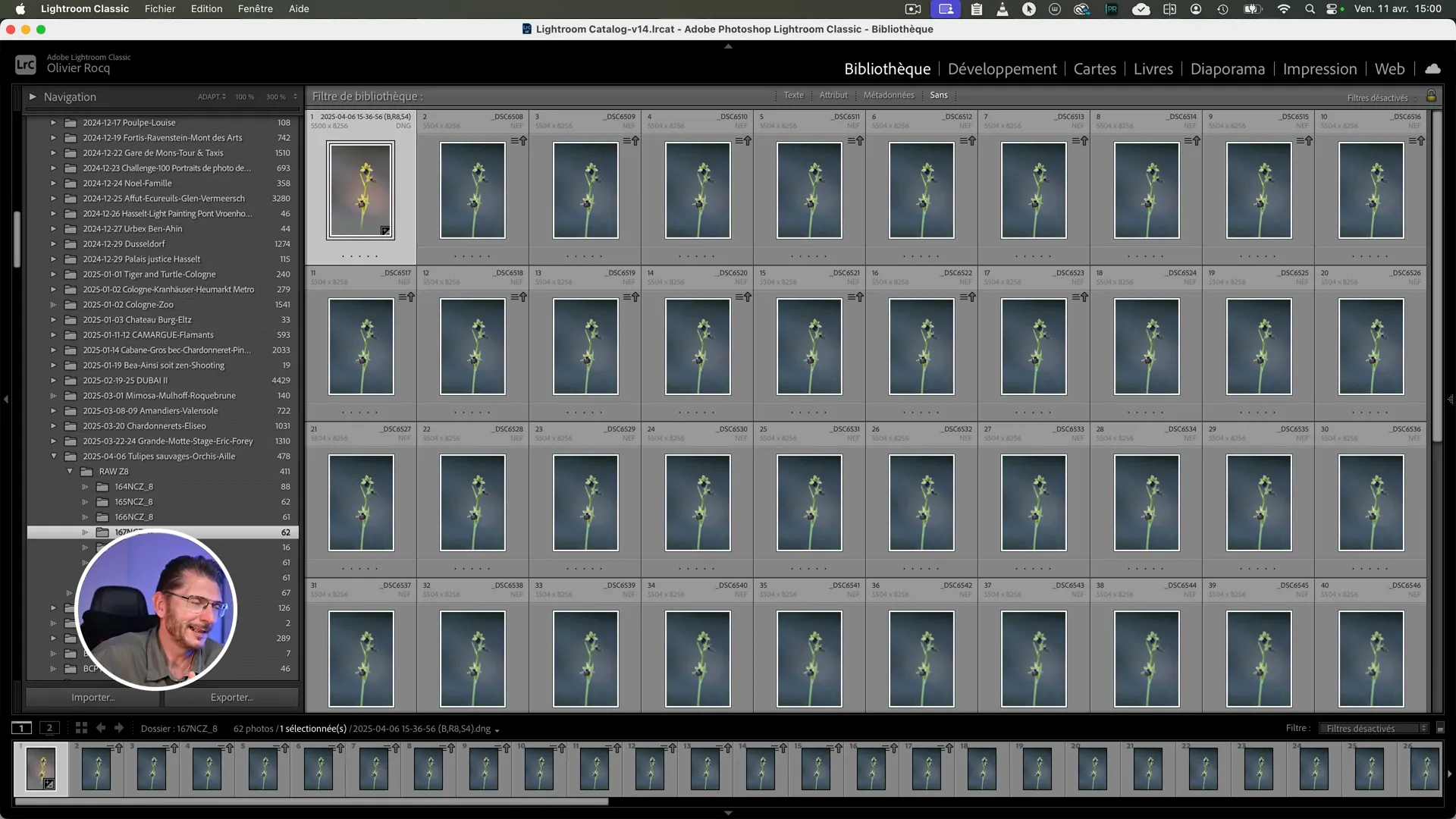Open the Fenêtre menu
The width and height of the screenshot is (1456, 819).
tap(256, 9)
